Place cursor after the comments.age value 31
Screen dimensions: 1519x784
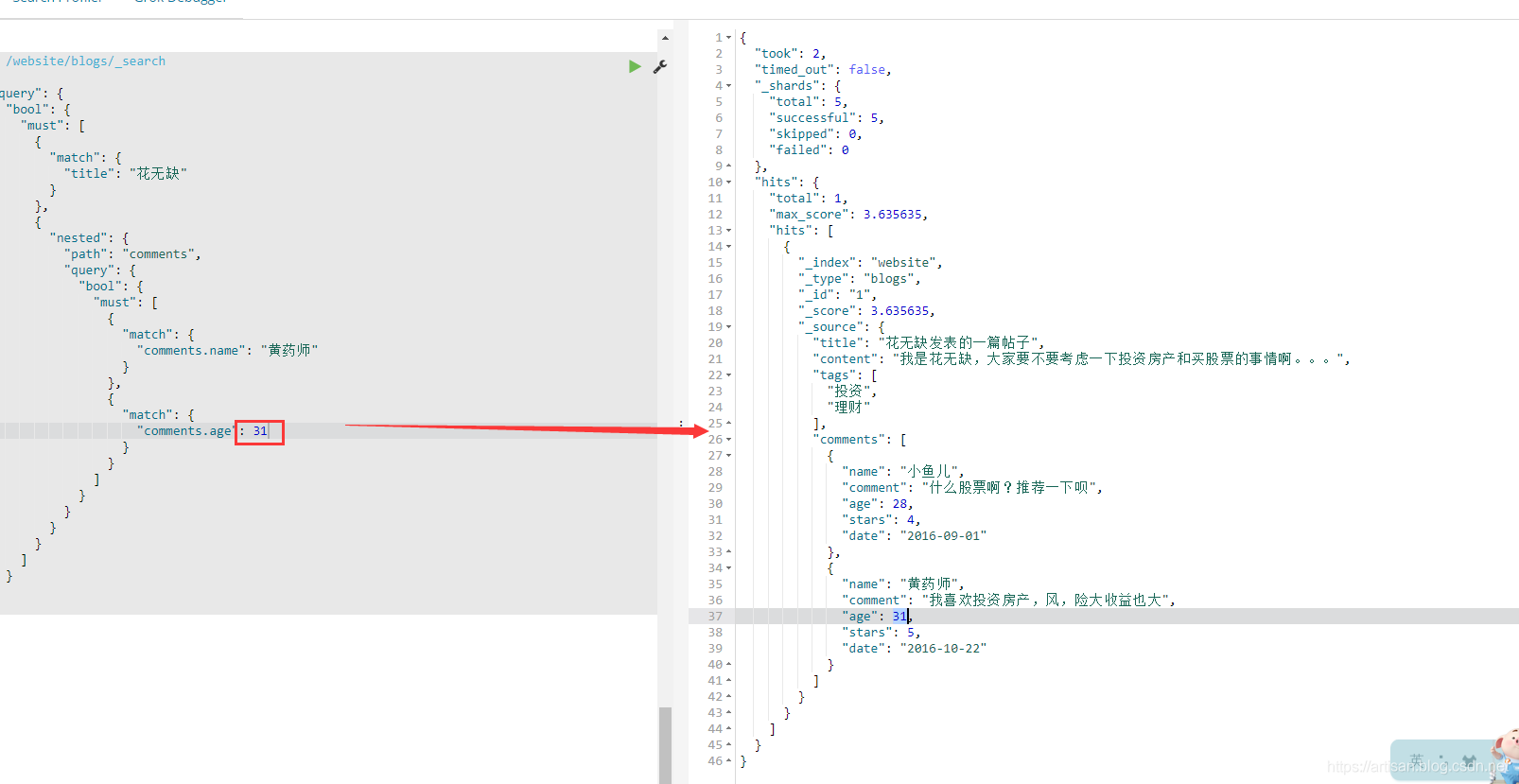coord(269,431)
